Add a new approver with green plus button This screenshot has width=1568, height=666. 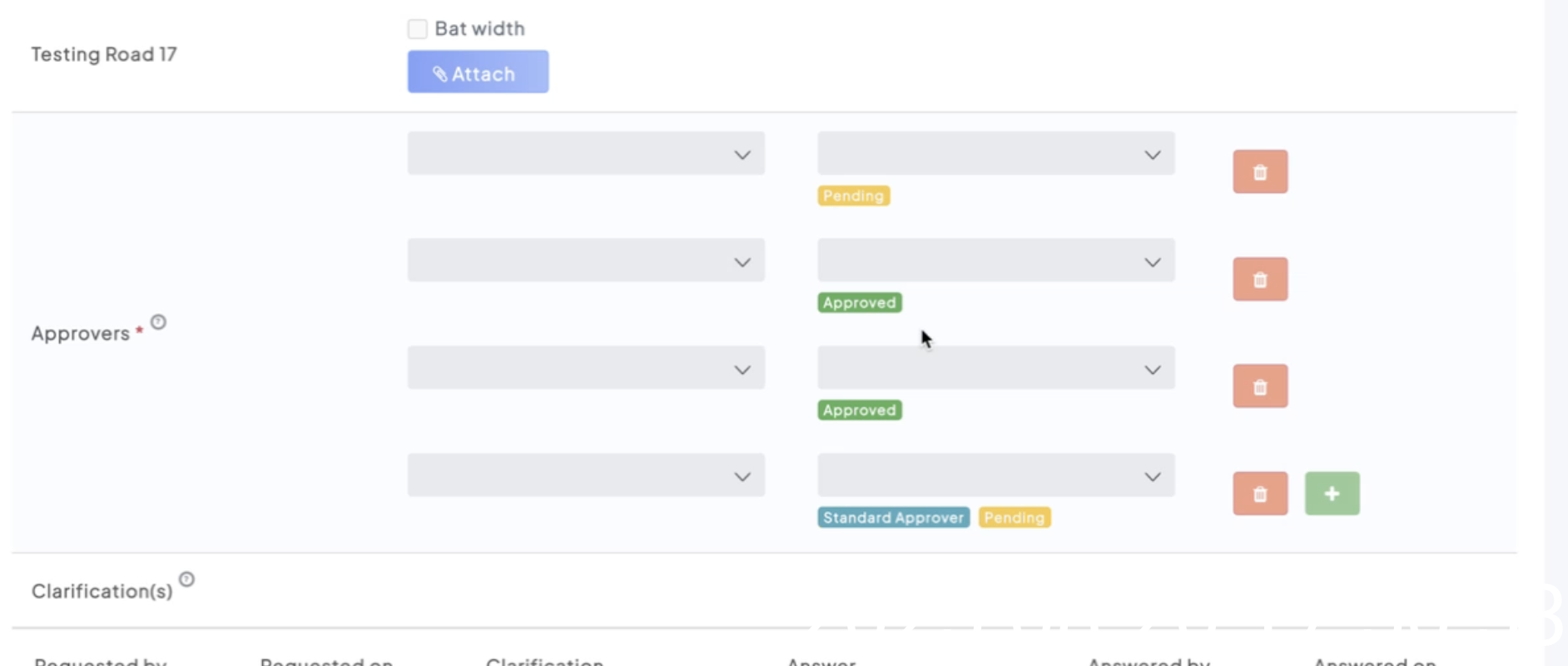pos(1332,494)
